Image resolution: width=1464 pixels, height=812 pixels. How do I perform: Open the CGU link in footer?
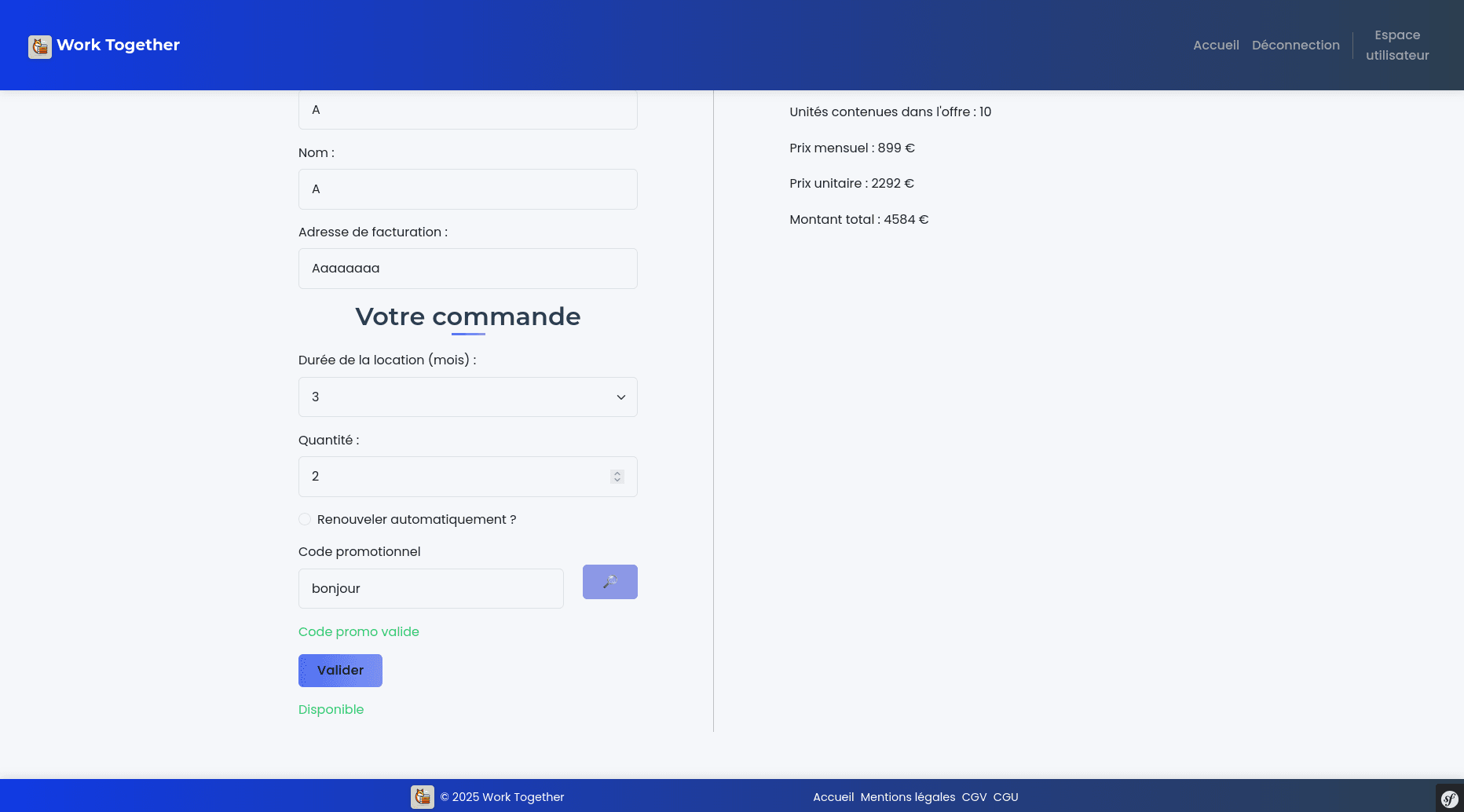point(1005,797)
